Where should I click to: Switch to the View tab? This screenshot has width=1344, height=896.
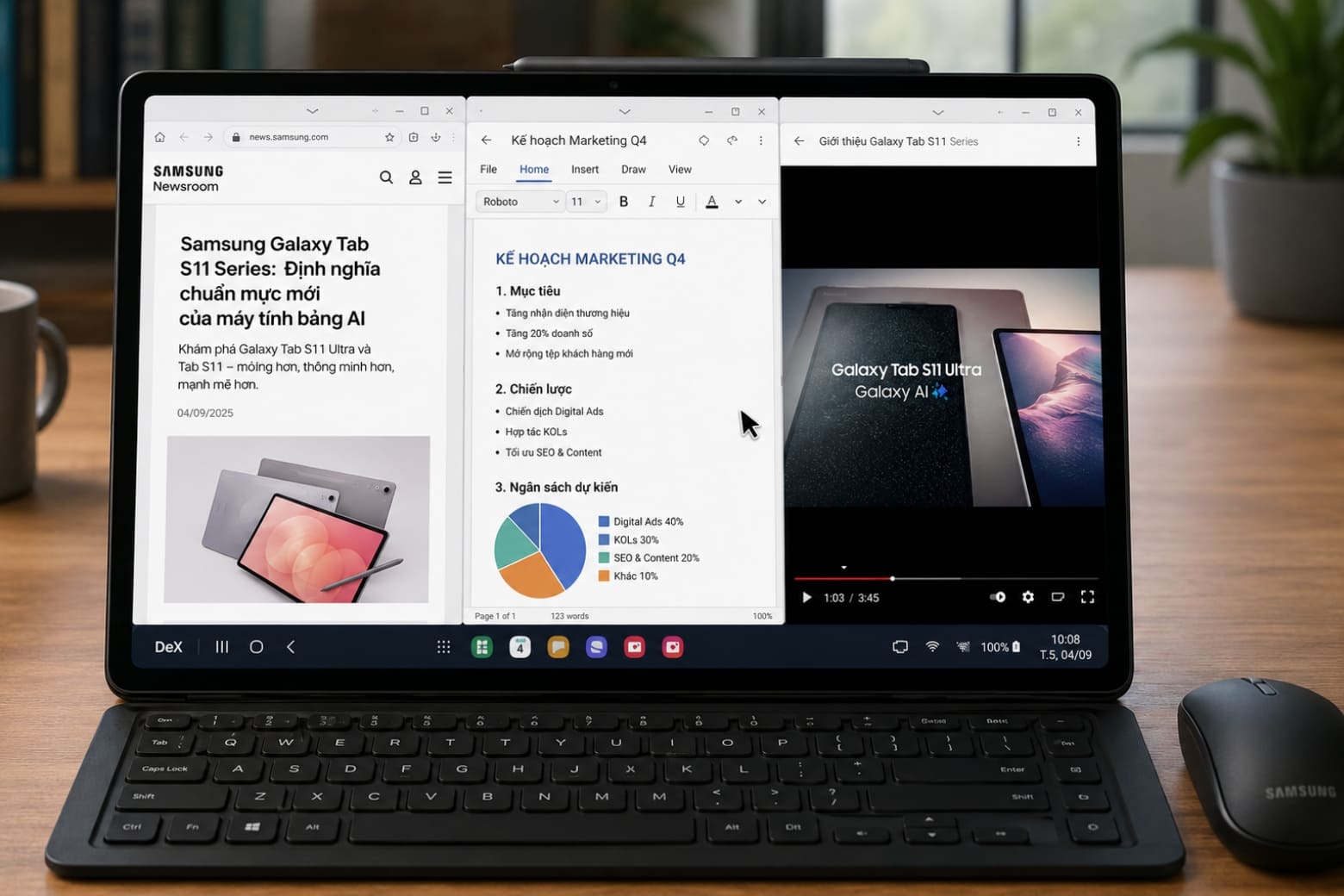pos(680,170)
